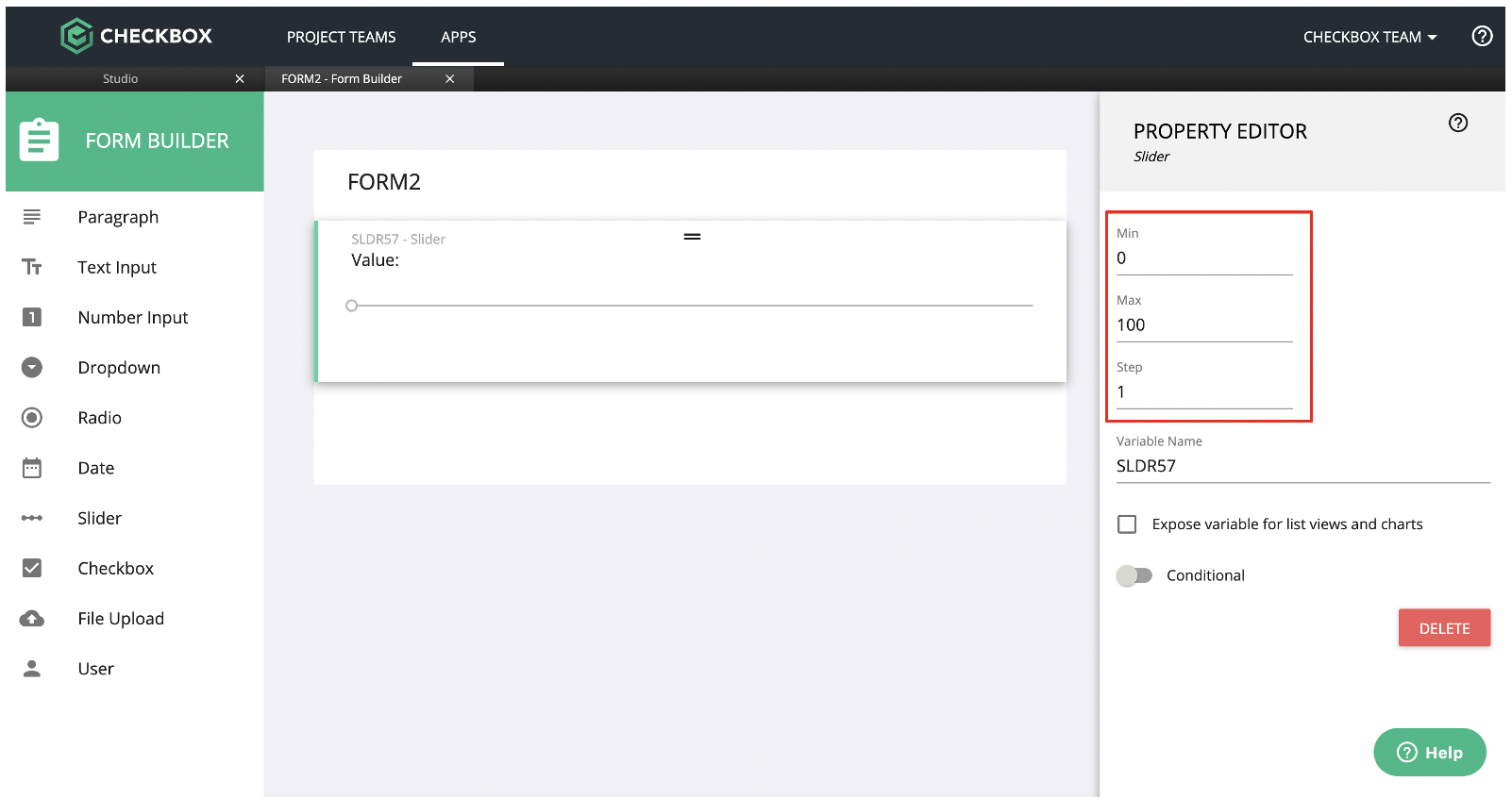Switch to the Studio tab

coord(121,78)
